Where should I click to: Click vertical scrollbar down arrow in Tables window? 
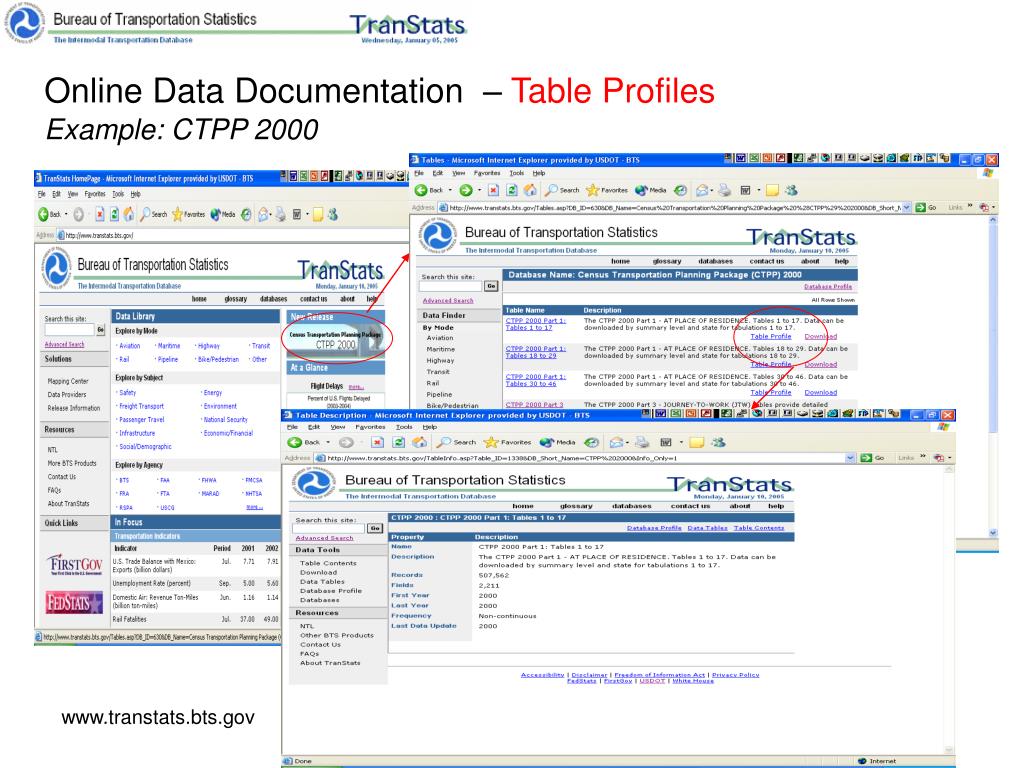993,533
